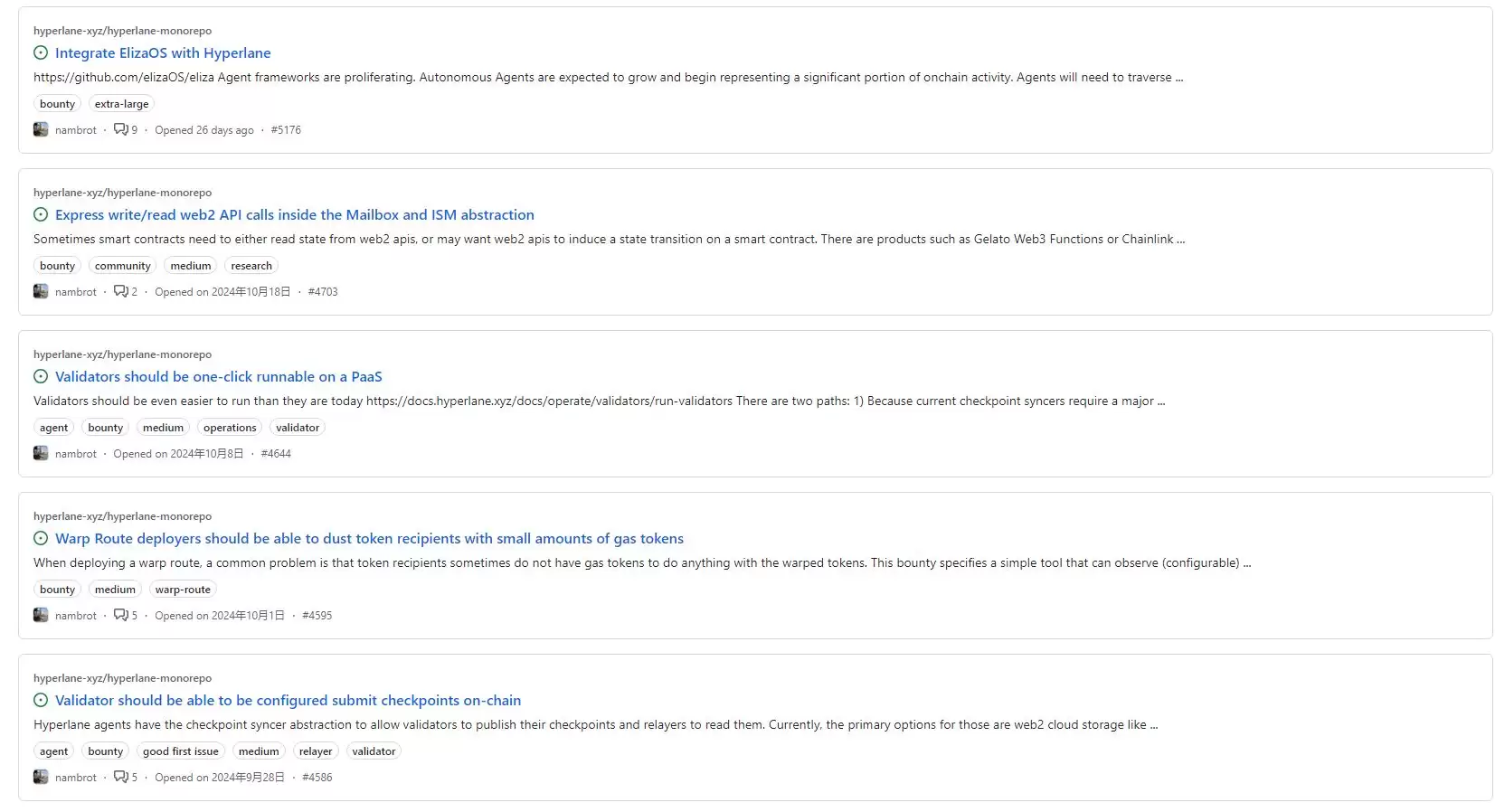1495x812 pixels.
Task: Select the good first issue label
Action: coord(181,751)
